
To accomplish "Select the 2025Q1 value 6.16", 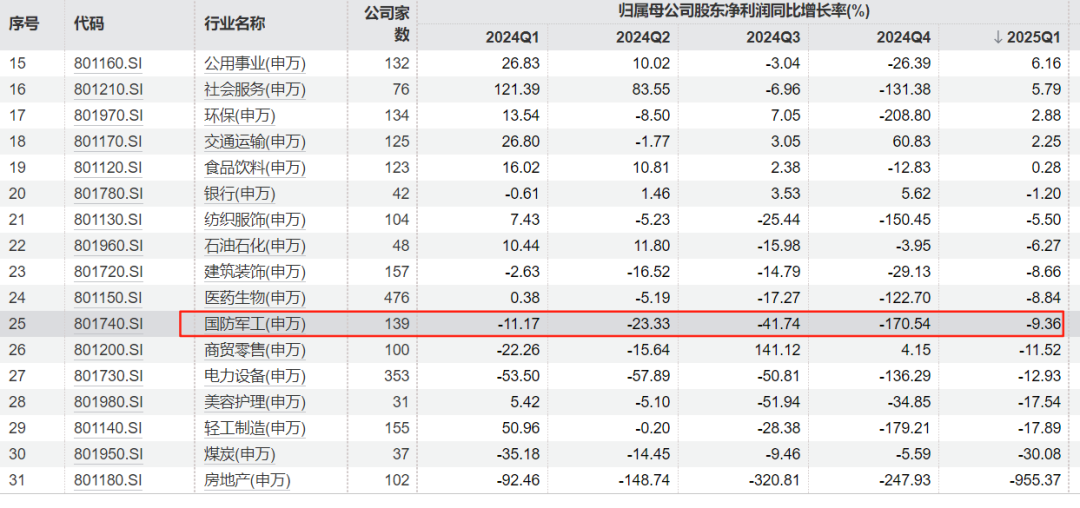I will tap(1048, 64).
